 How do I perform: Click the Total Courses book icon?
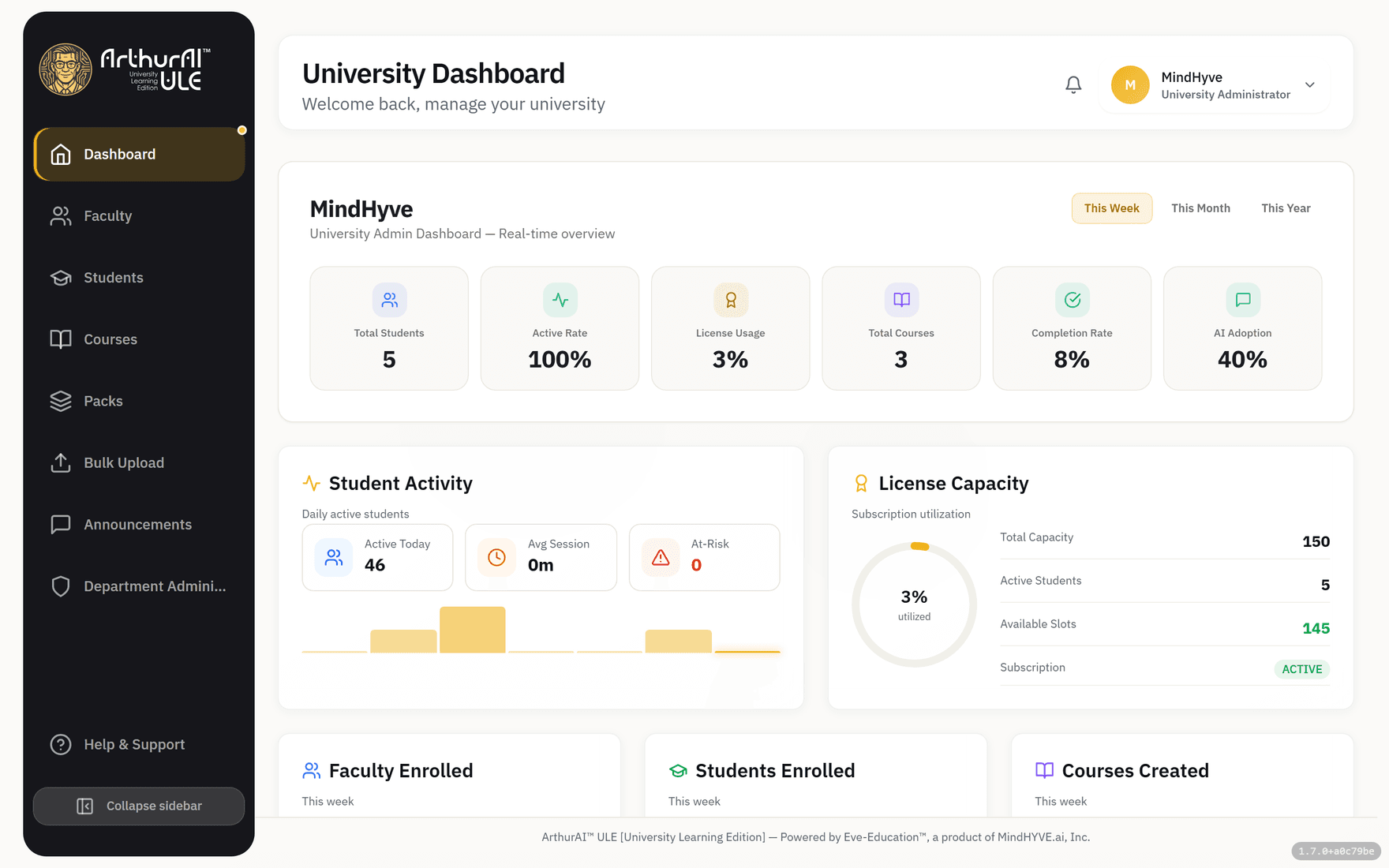click(901, 300)
